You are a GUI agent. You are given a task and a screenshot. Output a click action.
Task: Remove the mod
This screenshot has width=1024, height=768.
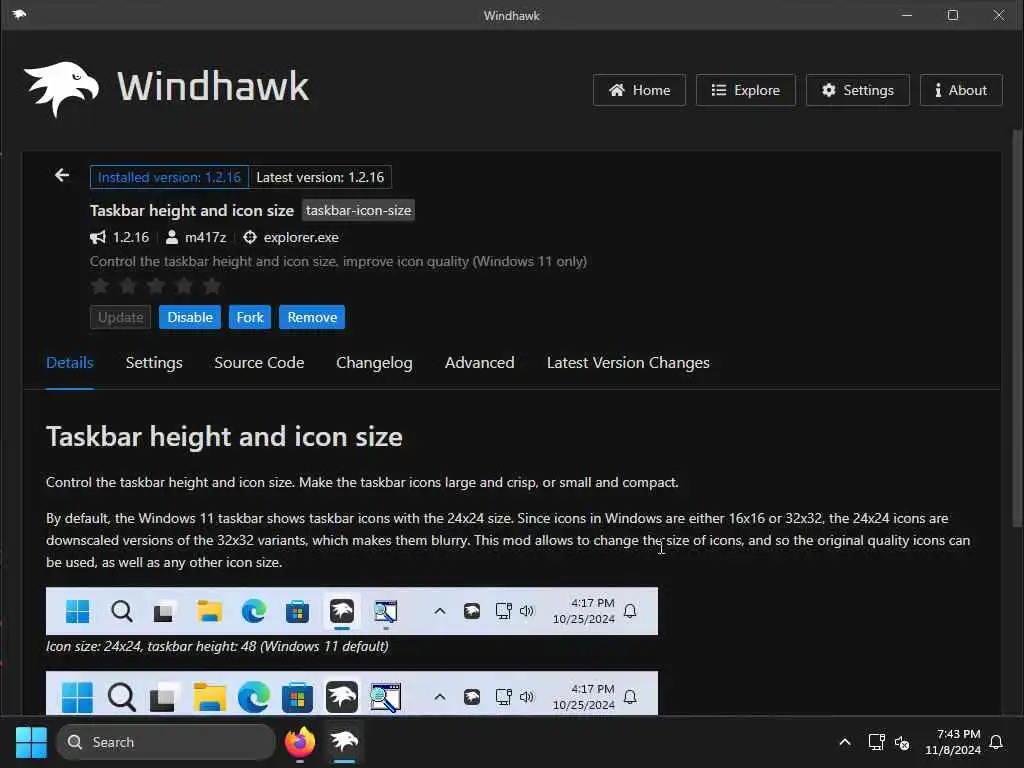(x=312, y=317)
